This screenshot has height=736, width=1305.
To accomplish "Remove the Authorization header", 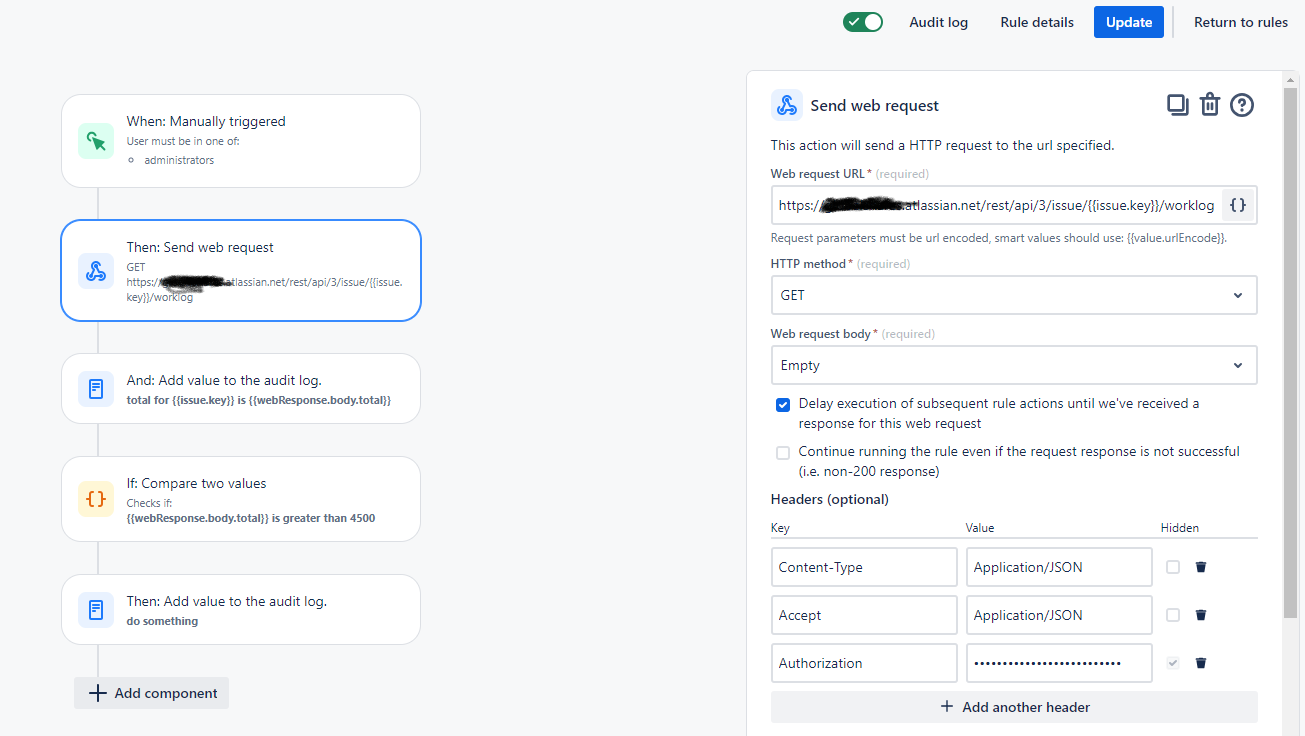I will (1200, 663).
